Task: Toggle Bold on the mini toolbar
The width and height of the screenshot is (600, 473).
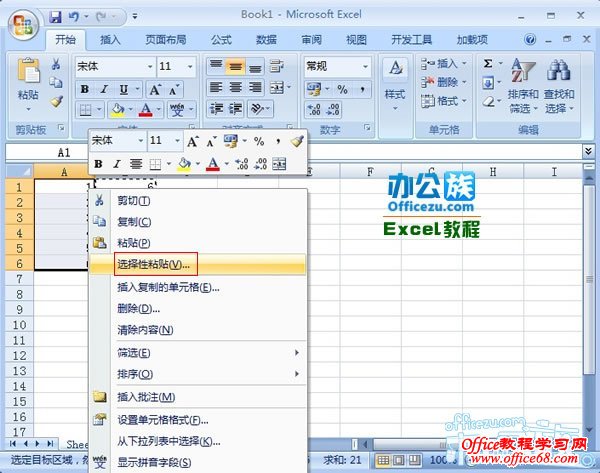Action: coord(98,164)
